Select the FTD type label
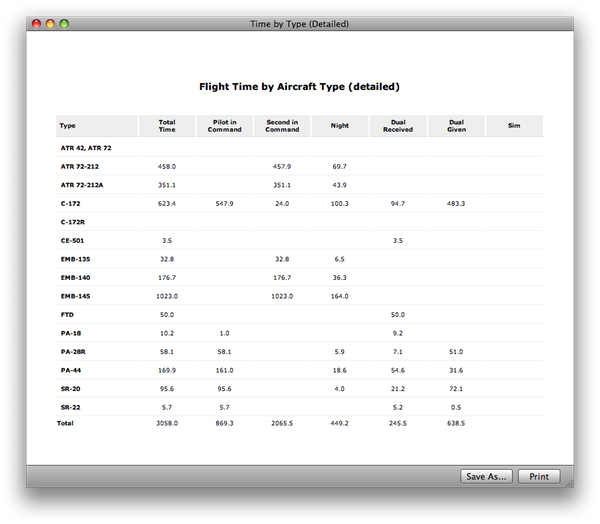This screenshot has height=524, width=600. click(x=67, y=315)
